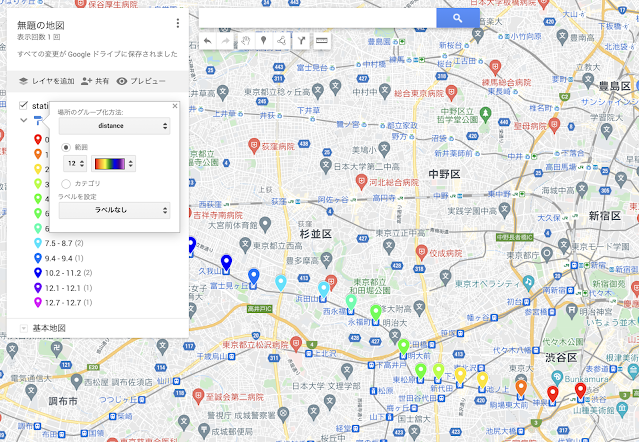The height and width of the screenshot is (442, 639).
Task: Click the paint roller style icon
Action: click(x=38, y=120)
